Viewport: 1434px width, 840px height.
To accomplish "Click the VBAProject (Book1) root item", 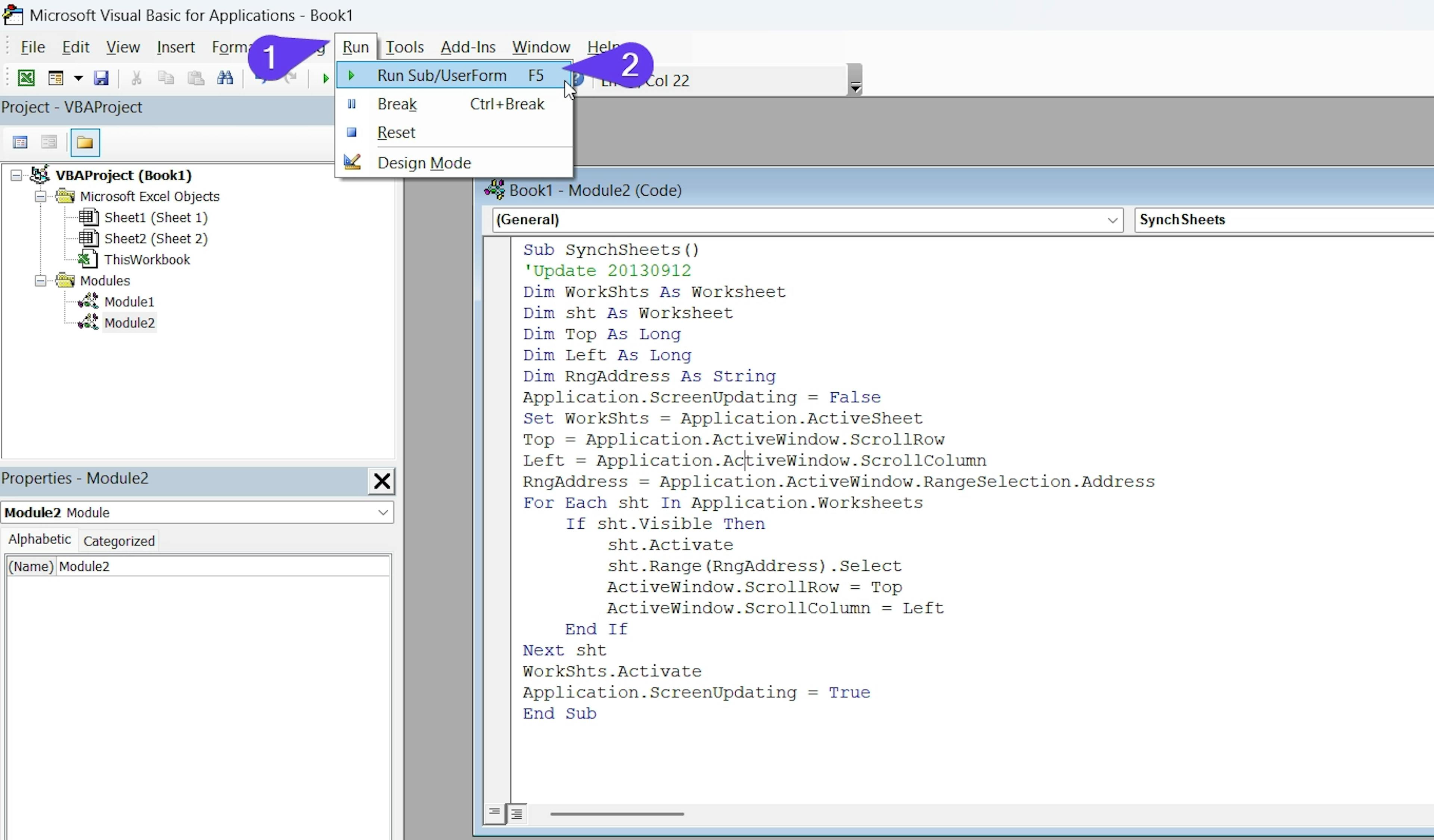I will tap(124, 175).
